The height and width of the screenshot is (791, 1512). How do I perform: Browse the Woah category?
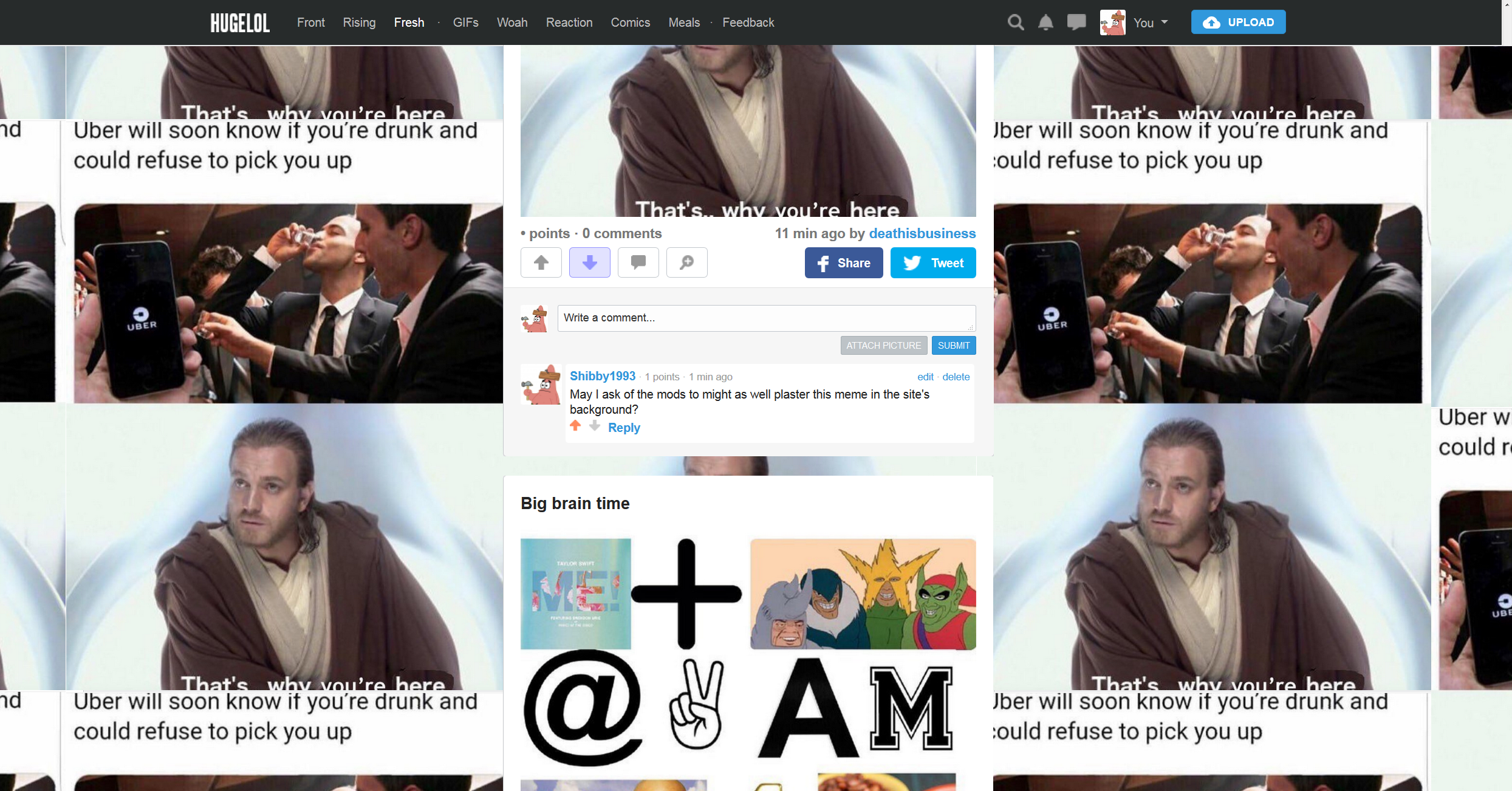tap(512, 22)
